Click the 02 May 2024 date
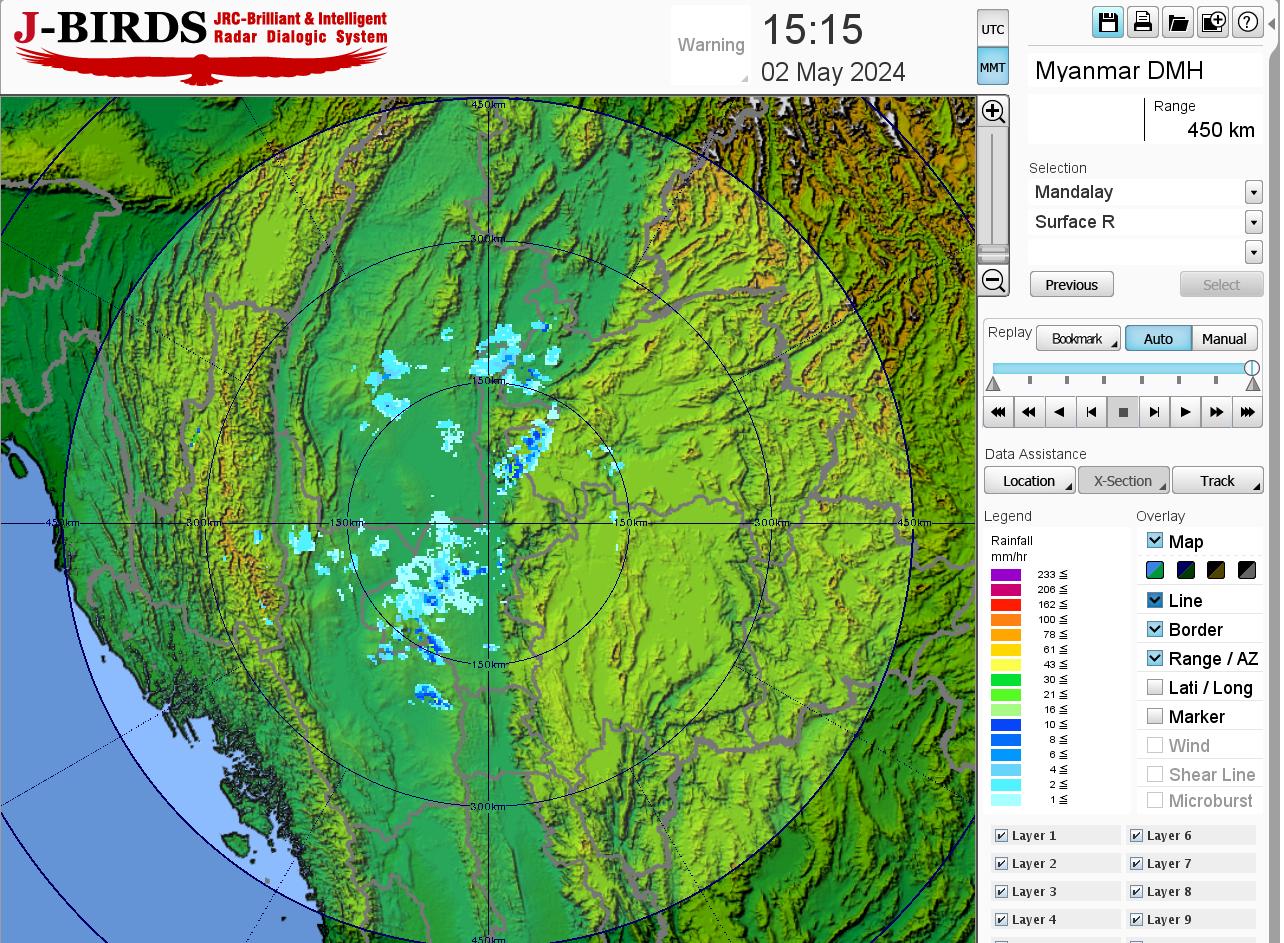Screen dimensions: 1284x943 pos(833,73)
